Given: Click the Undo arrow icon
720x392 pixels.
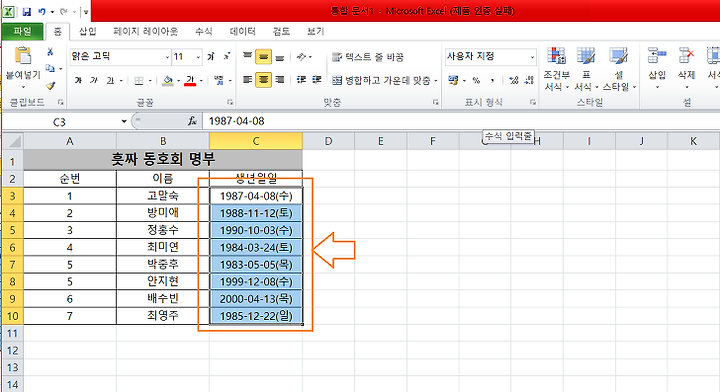Looking at the screenshot, I should [42, 11].
